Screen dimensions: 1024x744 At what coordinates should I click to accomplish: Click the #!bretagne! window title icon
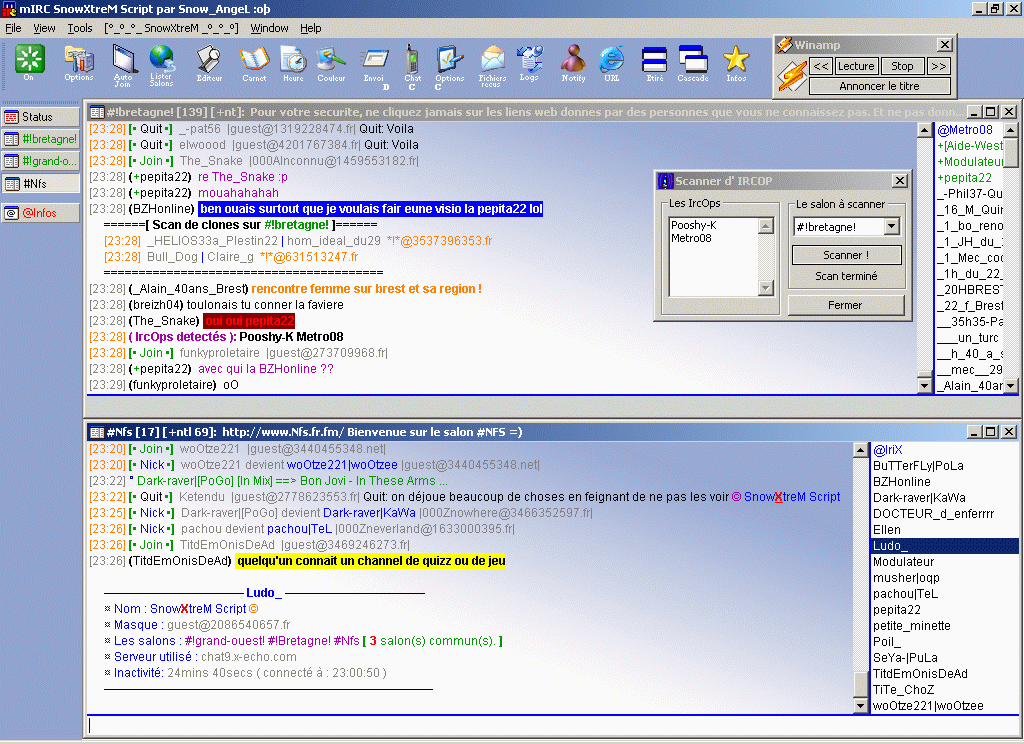pos(97,112)
